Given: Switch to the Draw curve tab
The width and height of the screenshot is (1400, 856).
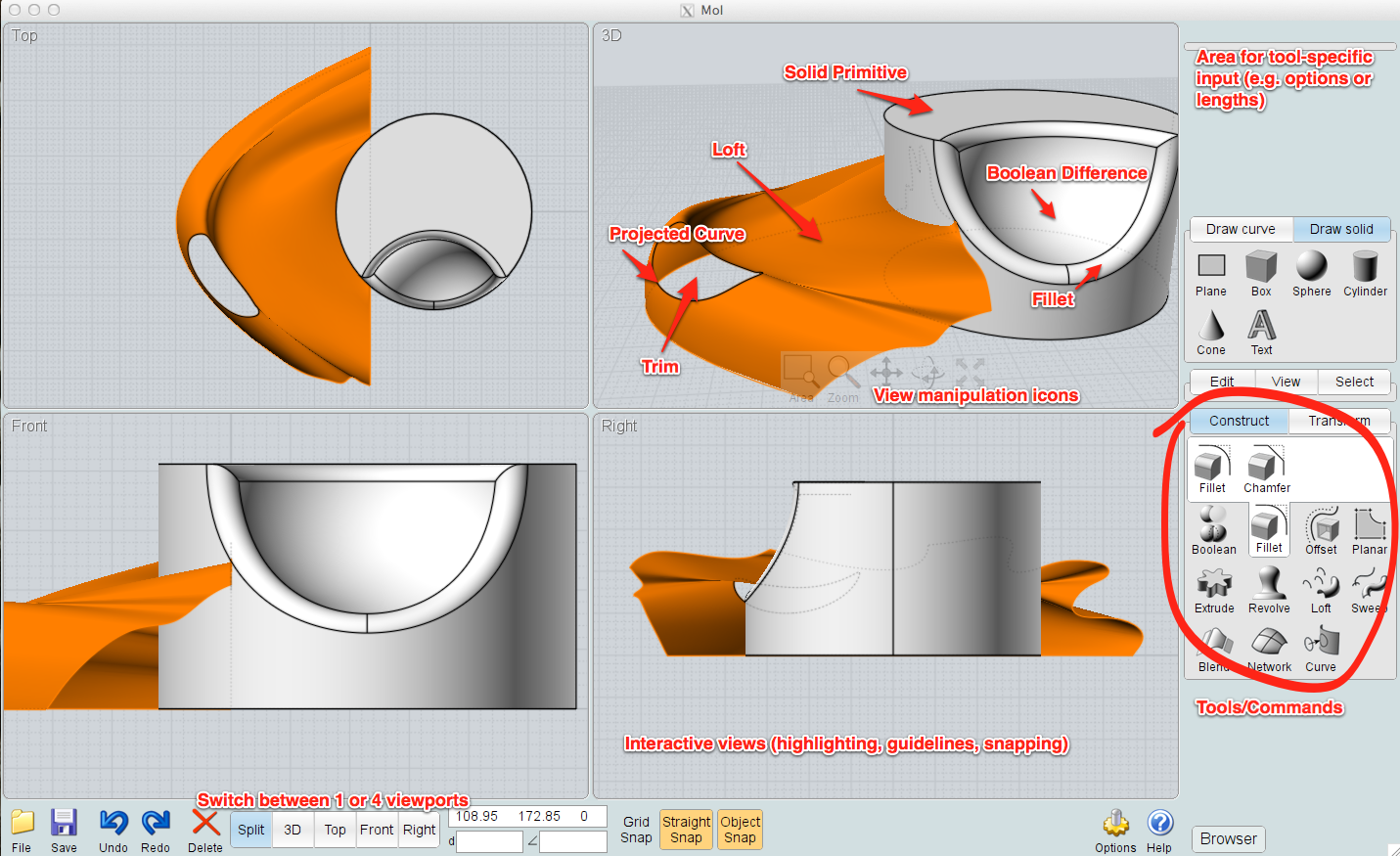Looking at the screenshot, I should (x=1241, y=229).
